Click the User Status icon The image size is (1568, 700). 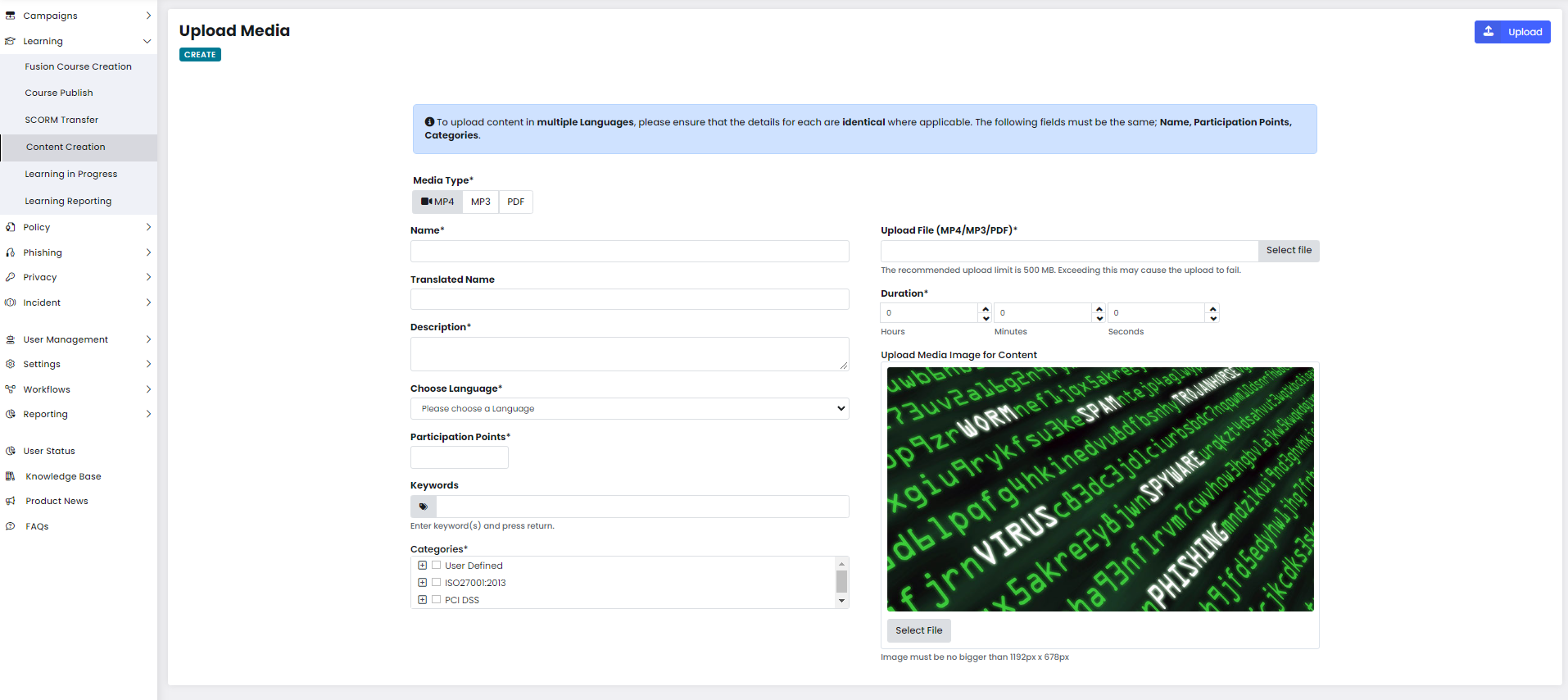pos(10,451)
